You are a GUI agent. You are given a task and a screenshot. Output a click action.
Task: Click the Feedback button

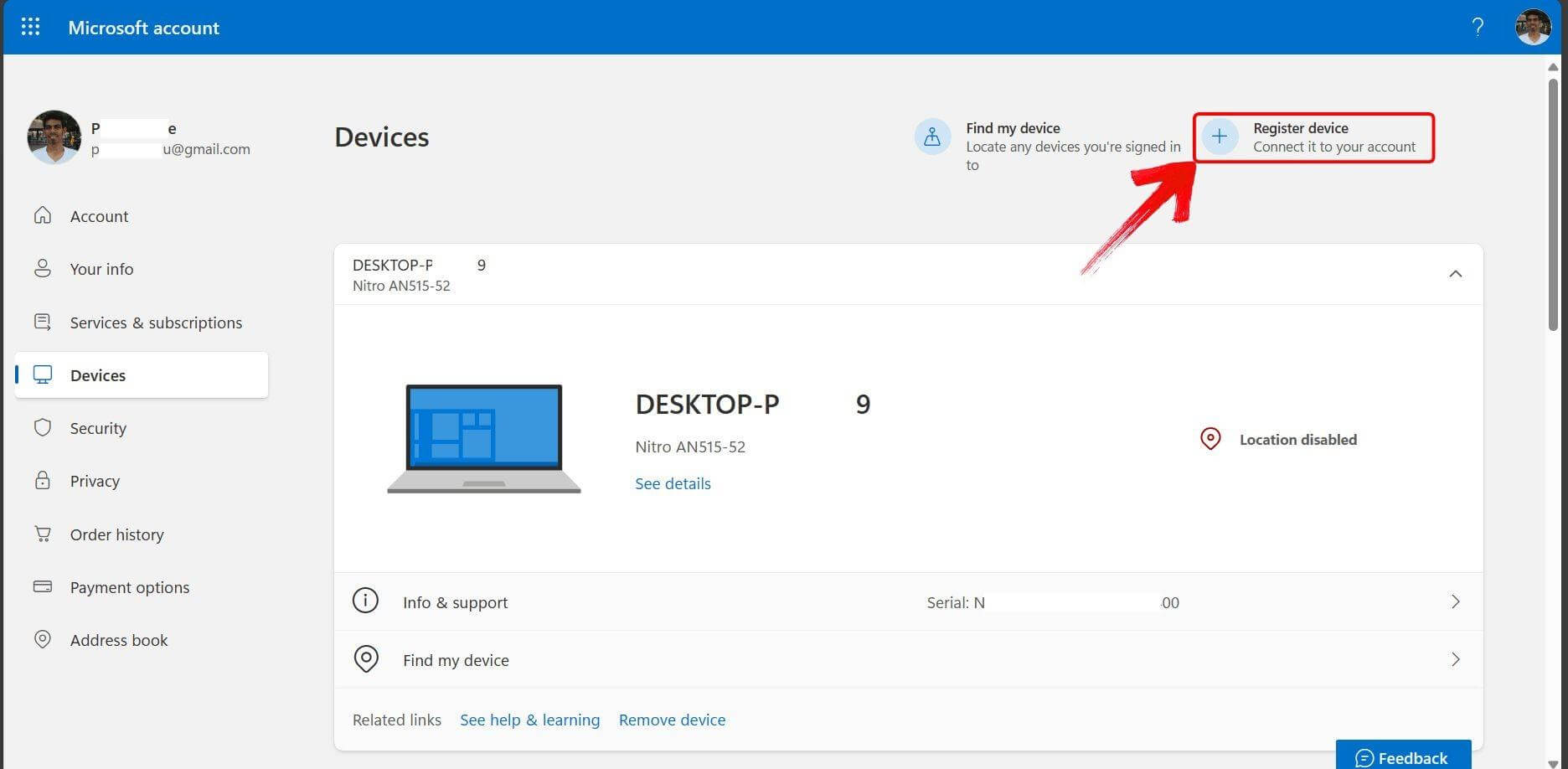[x=1403, y=756]
